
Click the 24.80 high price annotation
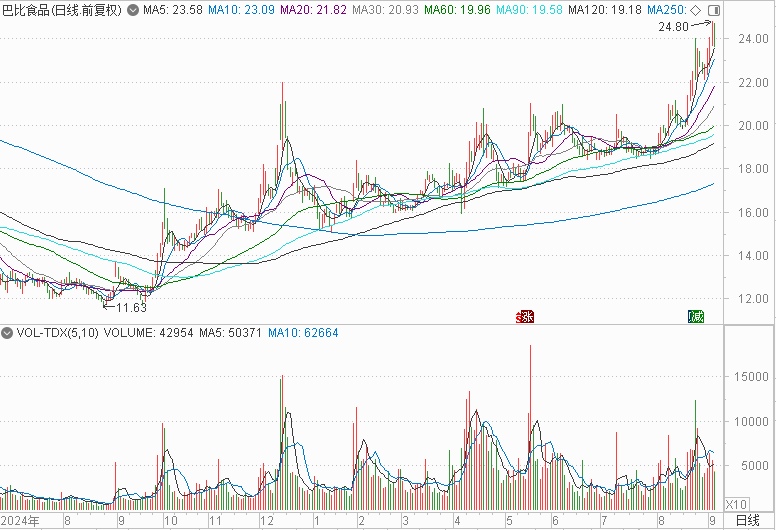[x=673, y=27]
